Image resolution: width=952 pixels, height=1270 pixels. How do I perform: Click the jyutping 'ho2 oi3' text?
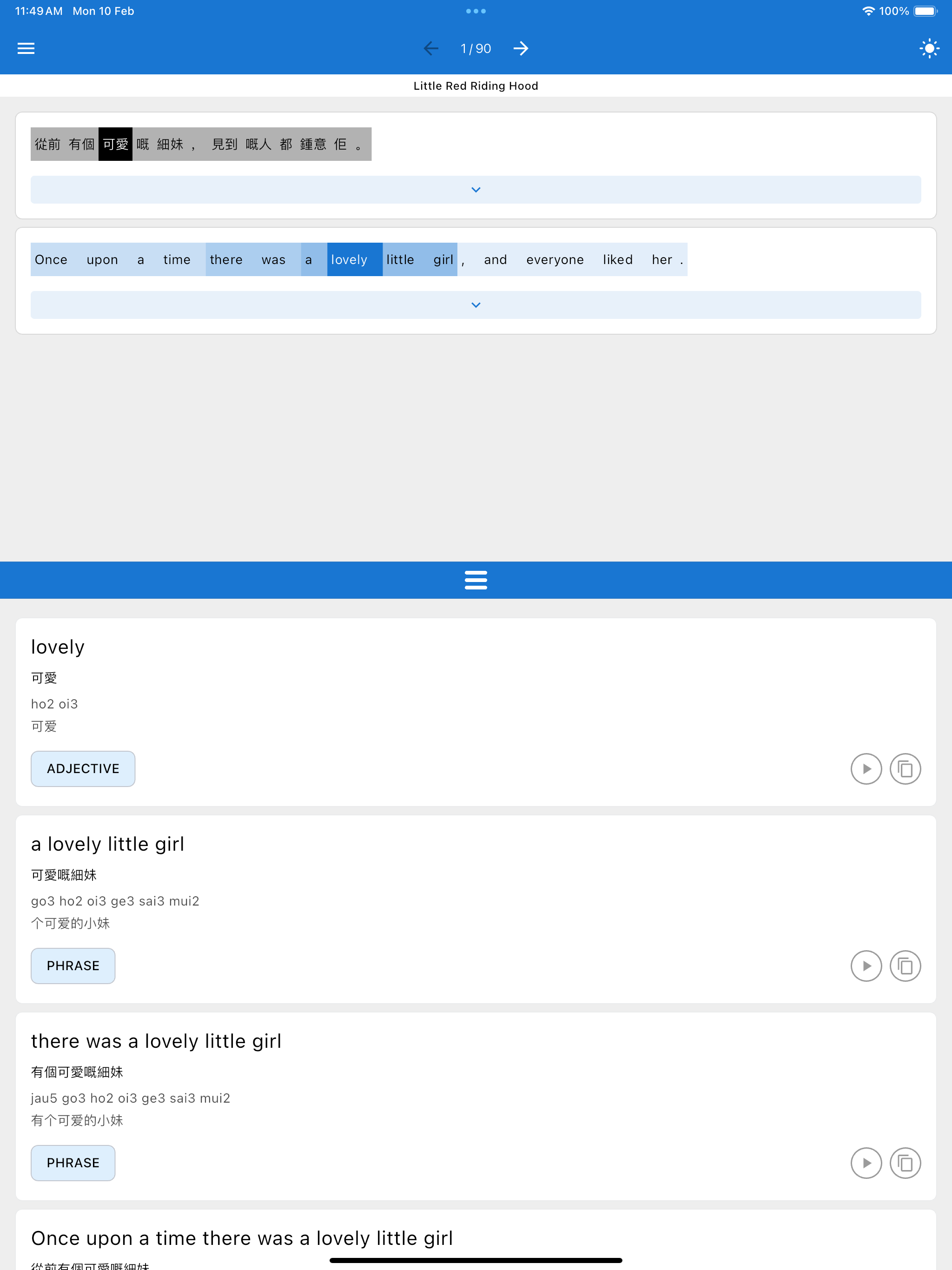54,704
